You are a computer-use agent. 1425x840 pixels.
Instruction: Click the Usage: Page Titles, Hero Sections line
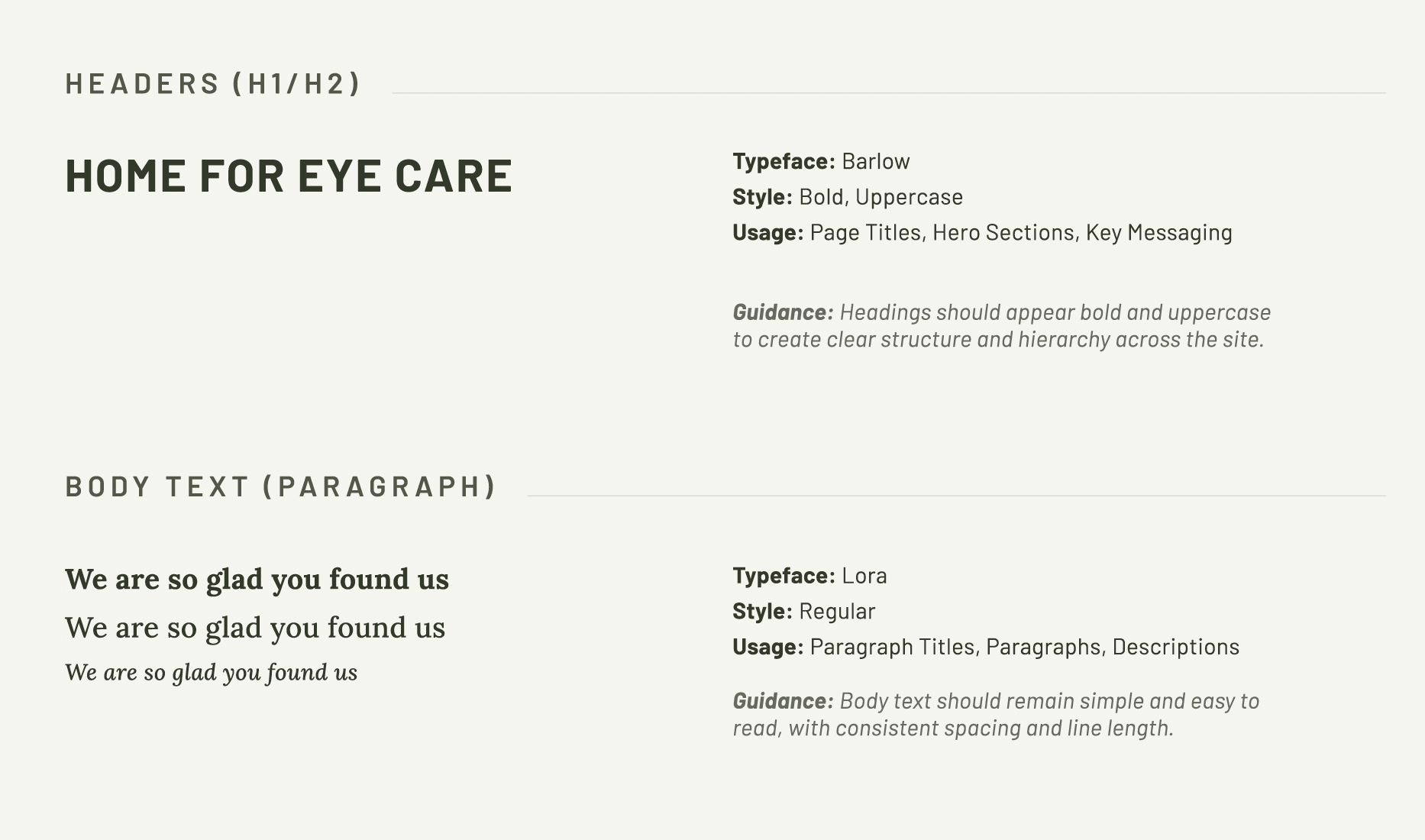[x=983, y=232]
